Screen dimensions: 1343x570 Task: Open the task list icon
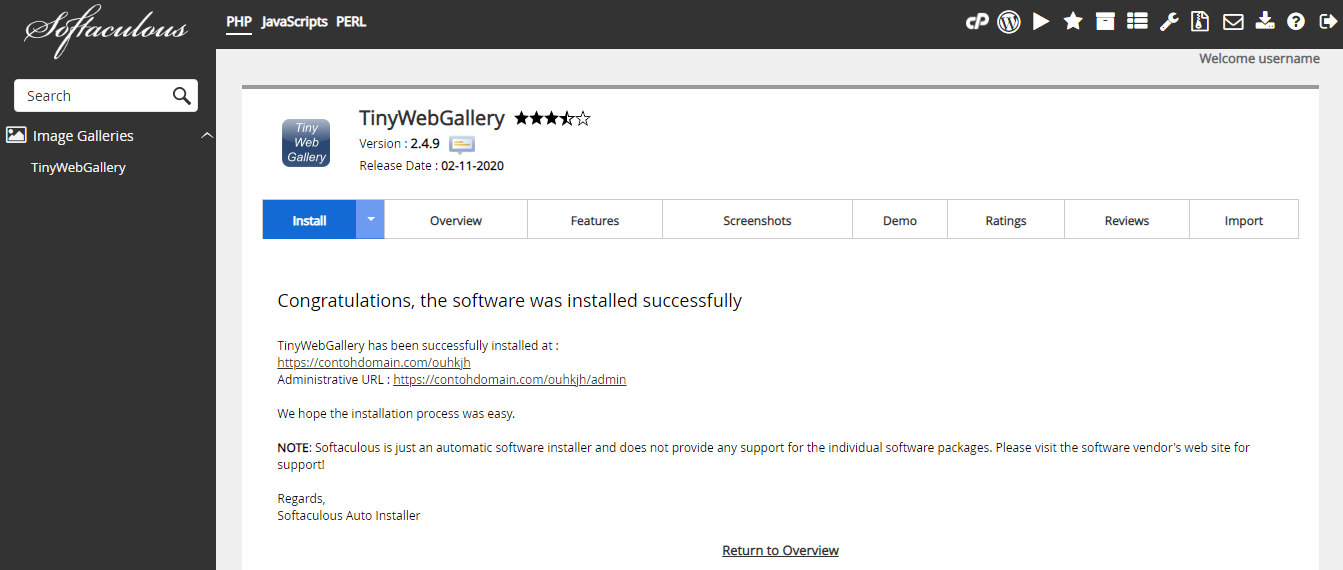tap(1137, 21)
